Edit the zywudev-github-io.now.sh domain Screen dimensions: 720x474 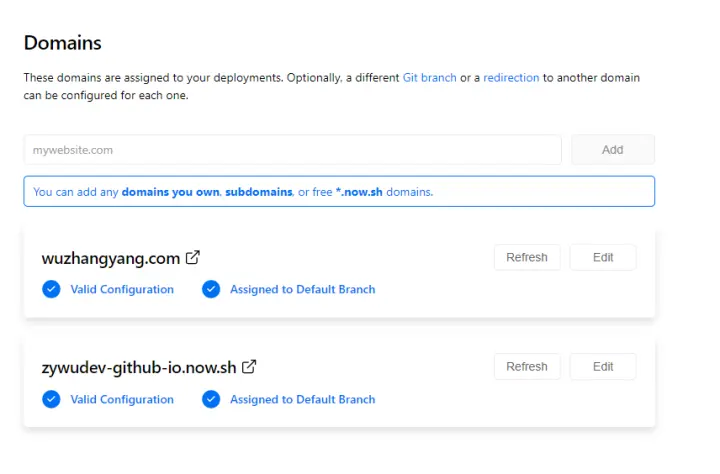[603, 367]
